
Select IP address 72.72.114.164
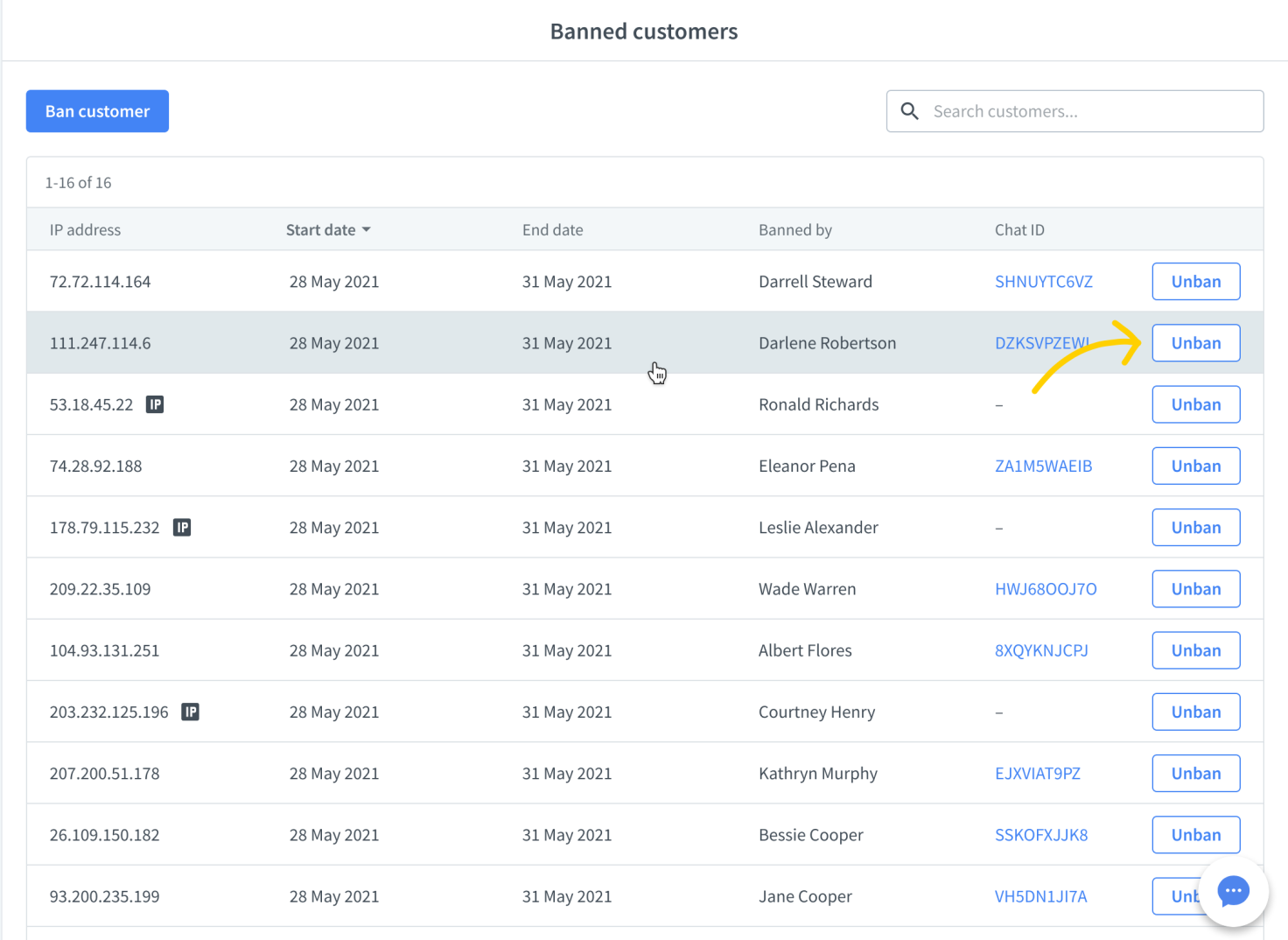pos(100,281)
